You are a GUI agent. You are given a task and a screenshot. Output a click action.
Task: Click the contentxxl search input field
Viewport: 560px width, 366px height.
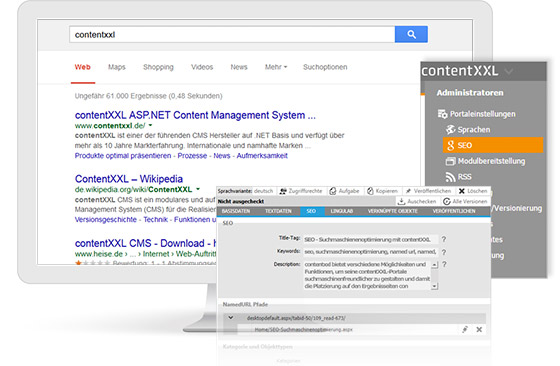pos(232,35)
